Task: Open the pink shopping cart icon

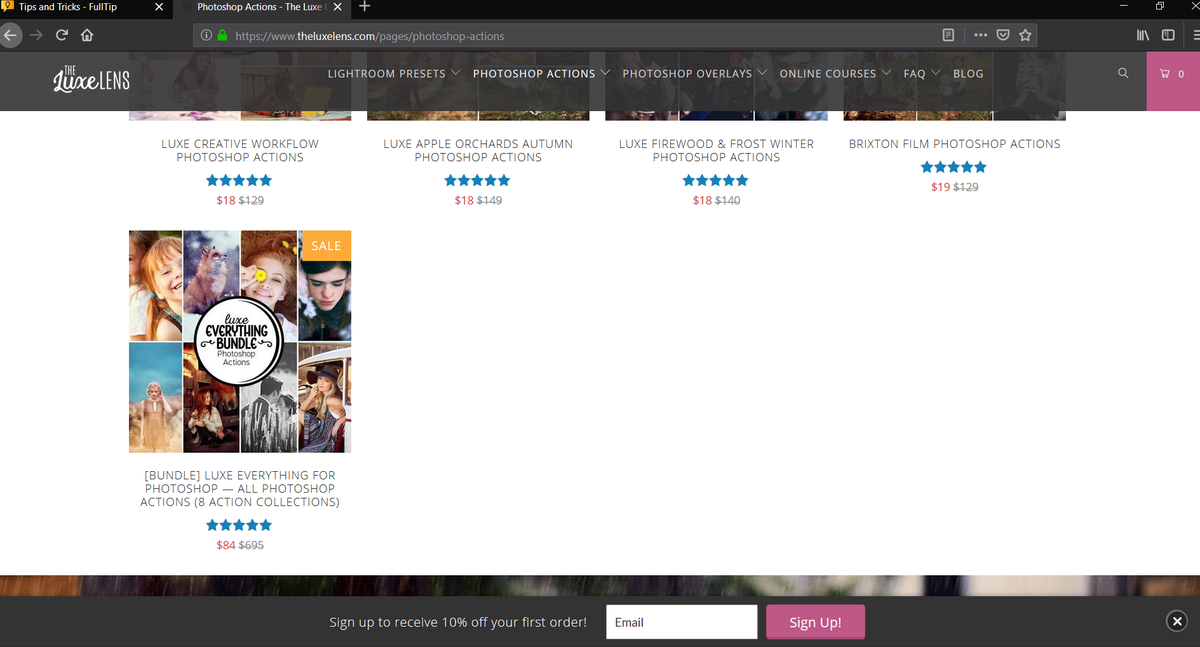Action: tap(1173, 74)
